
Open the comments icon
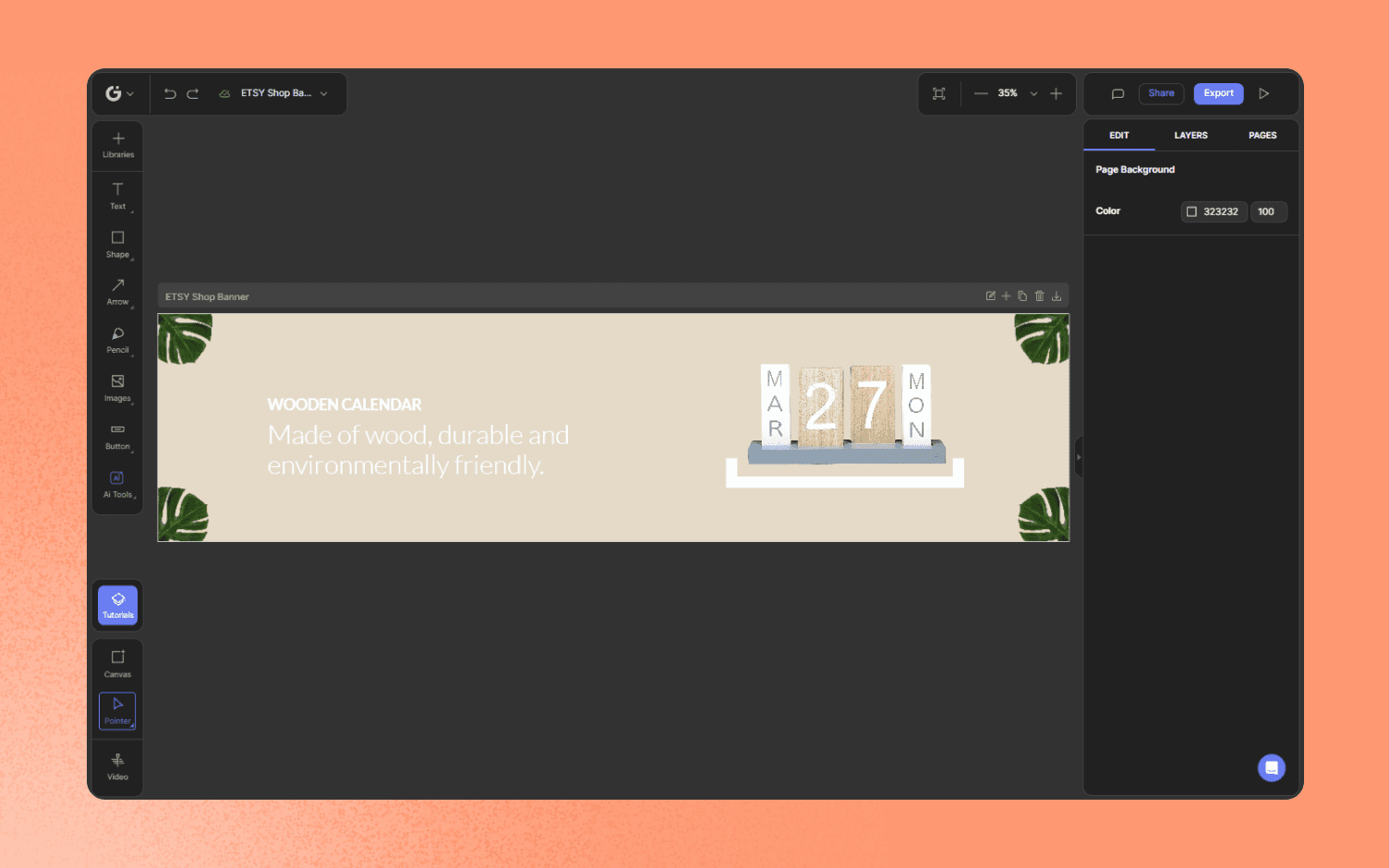1117,93
